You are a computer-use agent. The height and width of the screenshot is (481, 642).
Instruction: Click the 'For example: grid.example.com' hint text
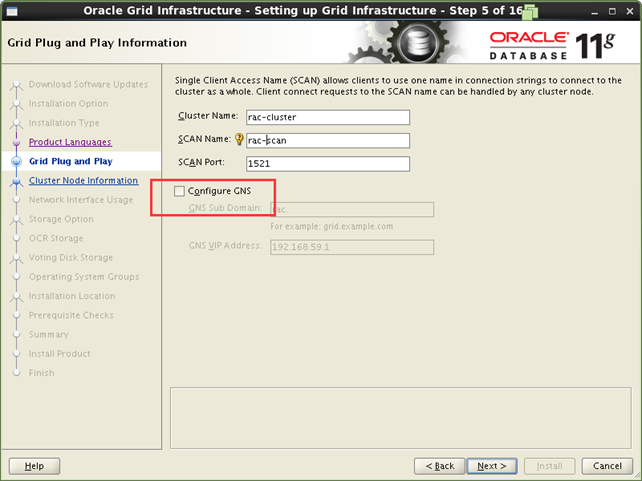[x=332, y=226]
